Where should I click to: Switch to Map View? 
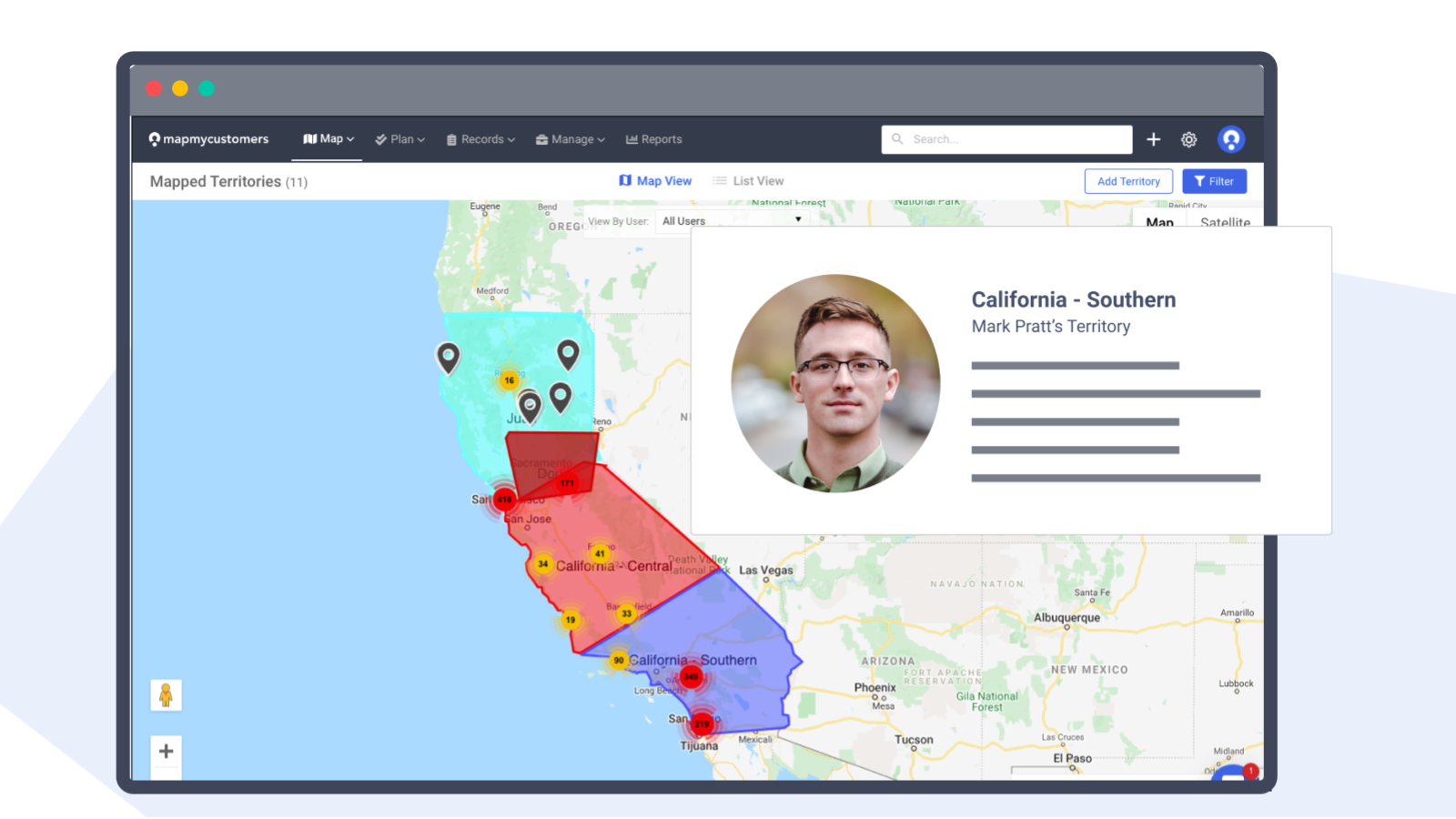pos(655,181)
